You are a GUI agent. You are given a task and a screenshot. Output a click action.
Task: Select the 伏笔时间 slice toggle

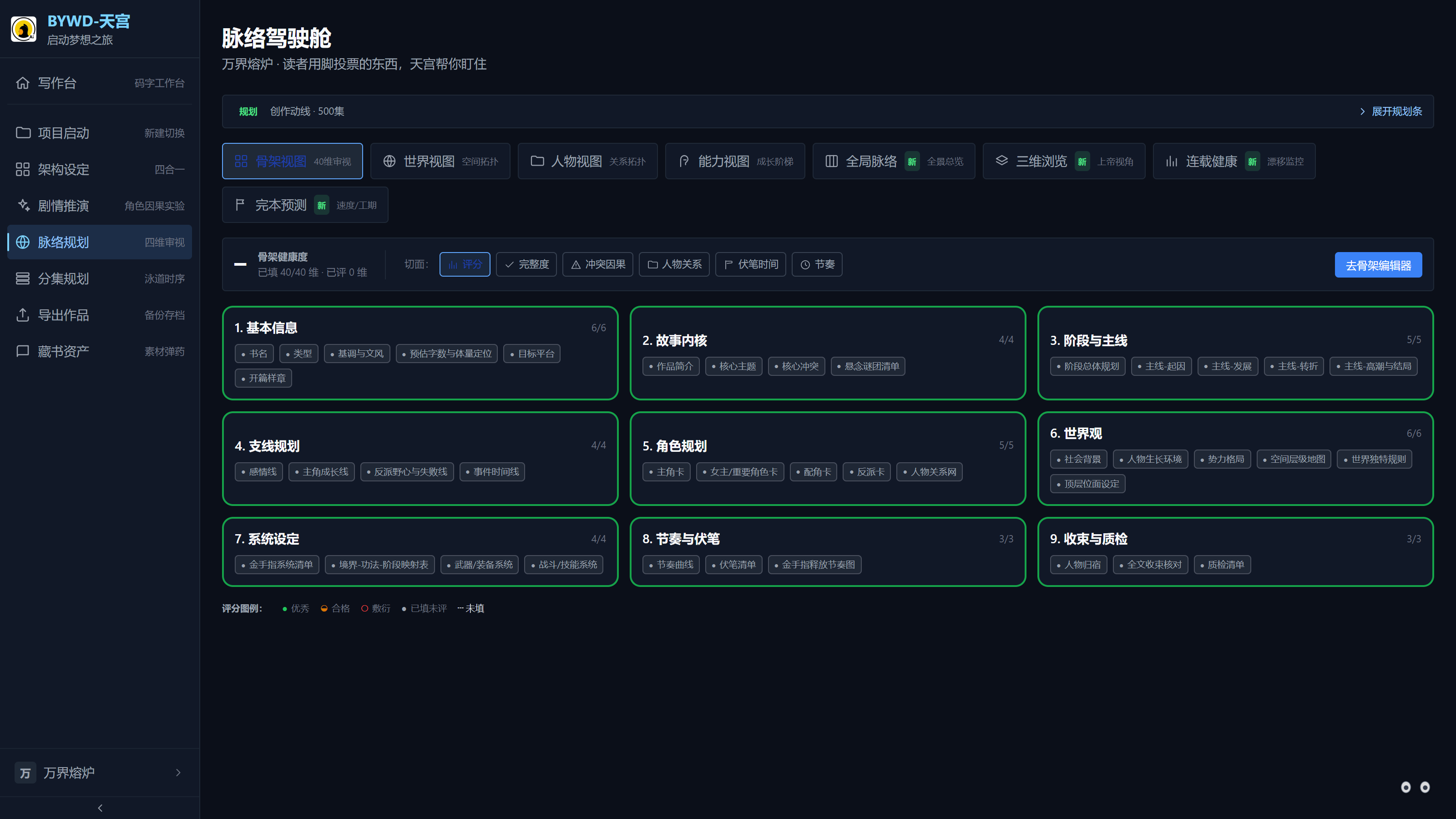point(751,264)
